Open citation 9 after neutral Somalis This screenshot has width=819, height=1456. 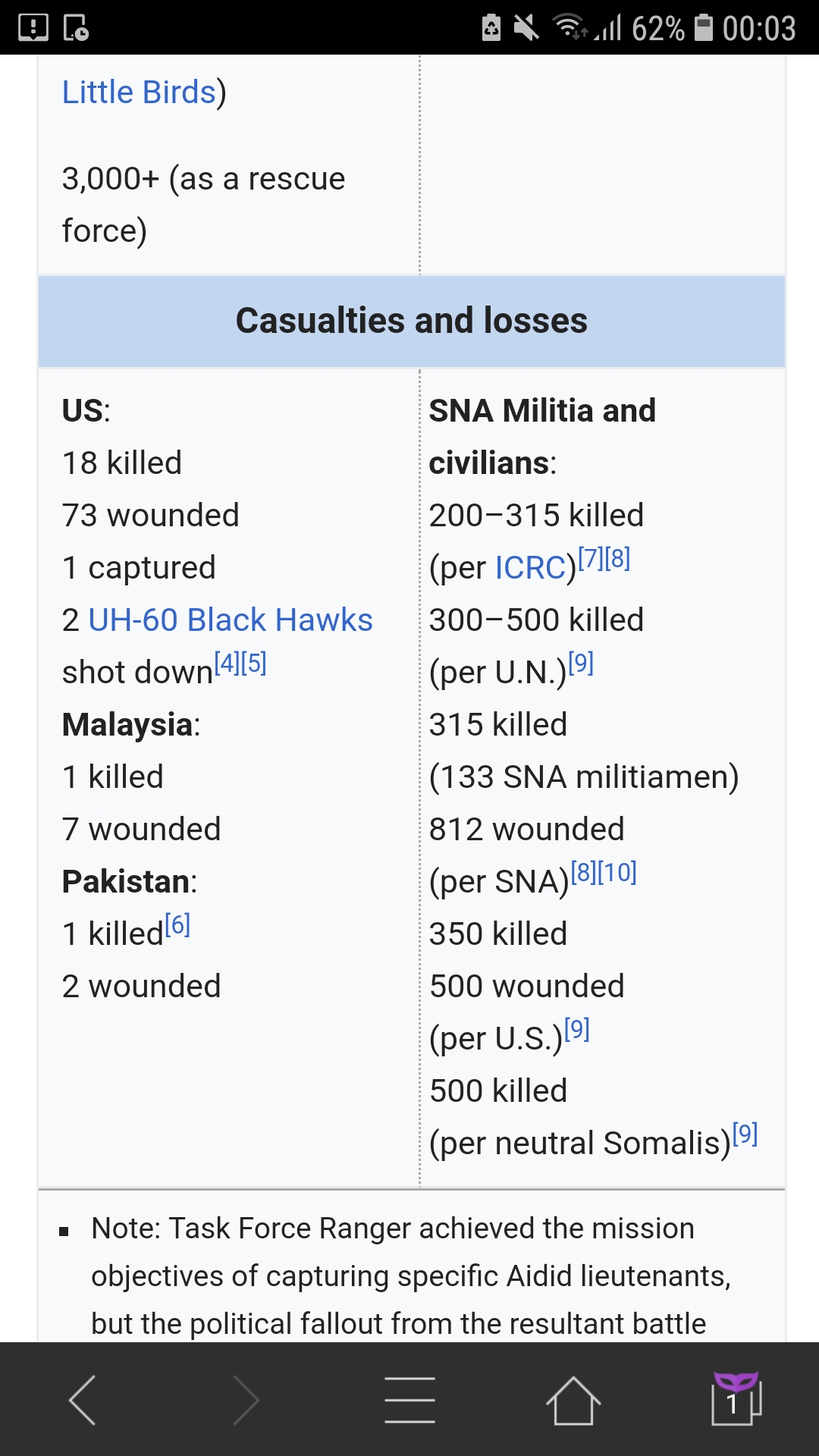pyautogui.click(x=745, y=1134)
